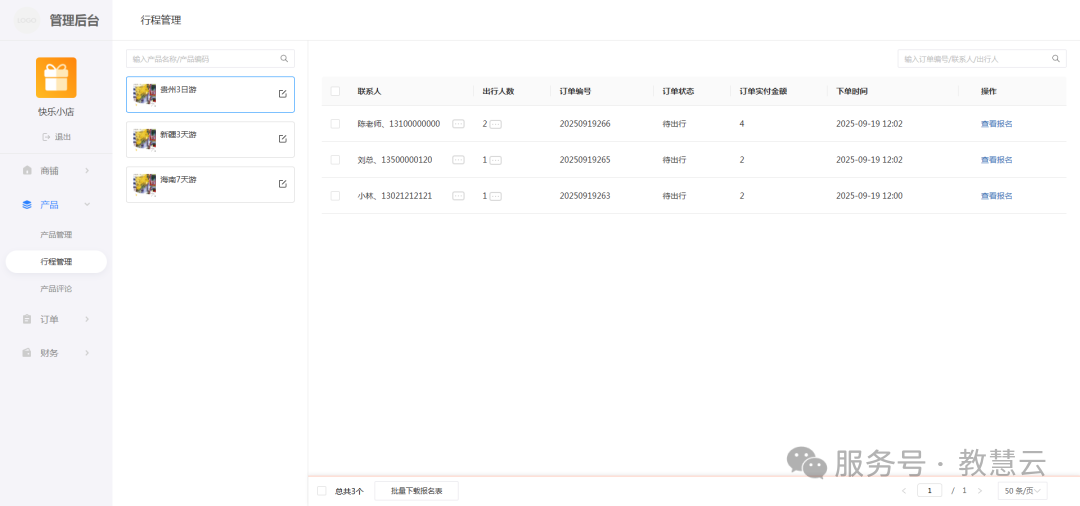Screen dimensions: 1080x506
Task: Open the 50 条/页 page size dropdown
Action: 1022,491
